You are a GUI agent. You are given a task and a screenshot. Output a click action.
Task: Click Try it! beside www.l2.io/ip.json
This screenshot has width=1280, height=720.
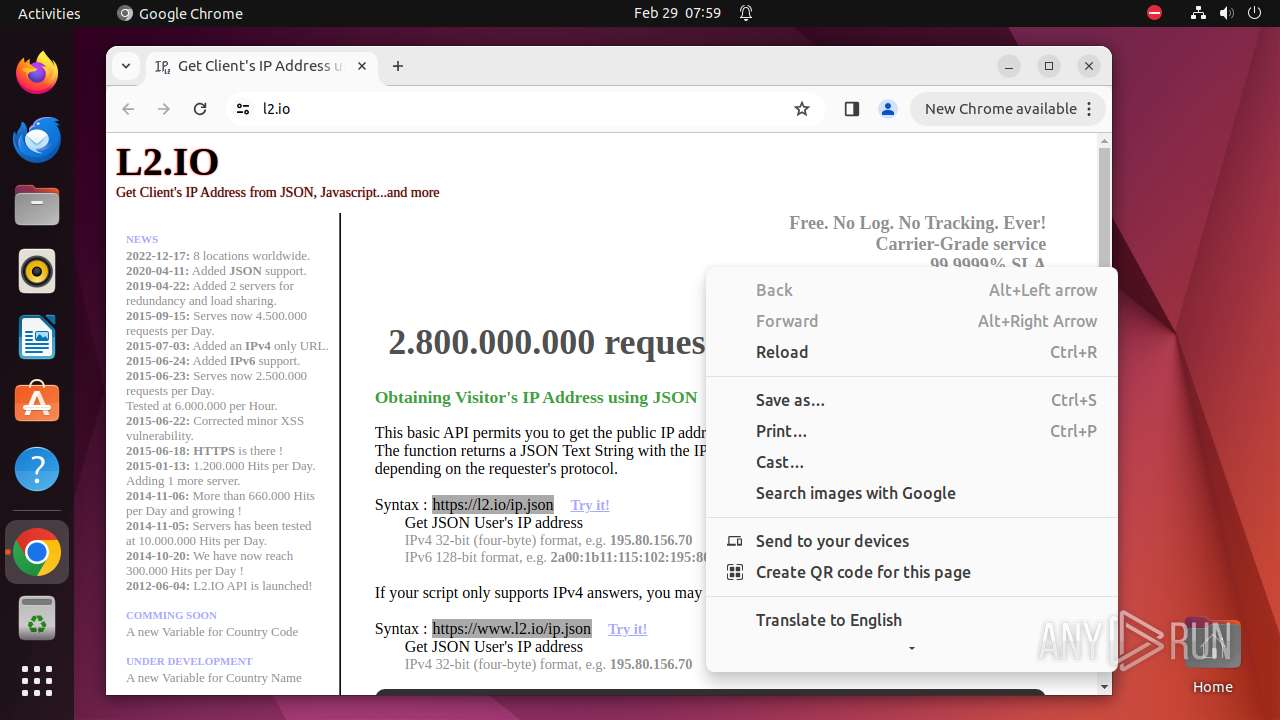(628, 629)
